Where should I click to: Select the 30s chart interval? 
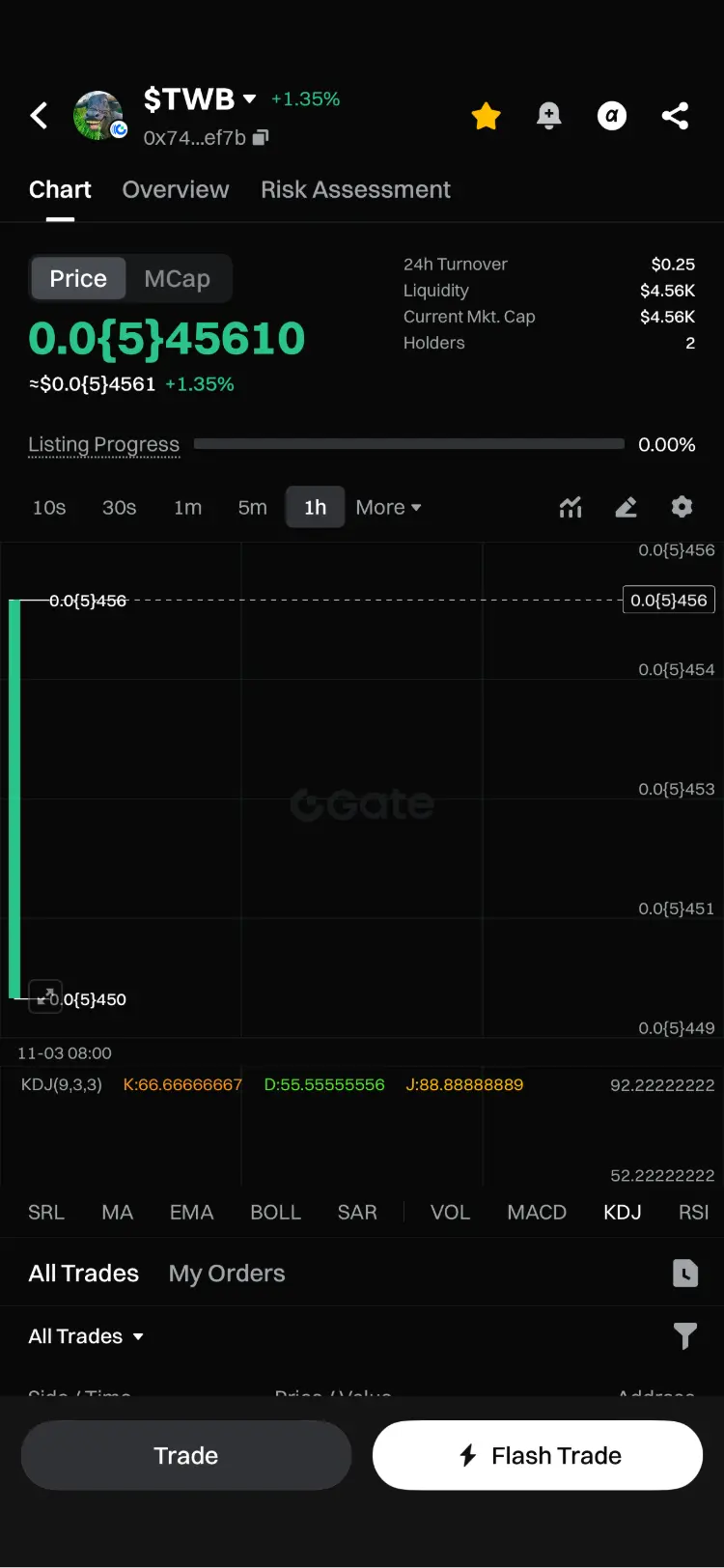[120, 507]
